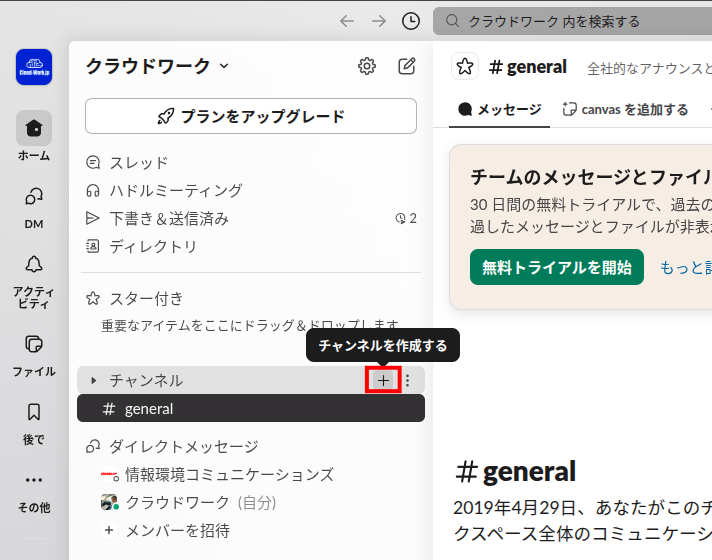The width and height of the screenshot is (712, 560).
Task: Click the workspace search field
Action: coord(572,21)
